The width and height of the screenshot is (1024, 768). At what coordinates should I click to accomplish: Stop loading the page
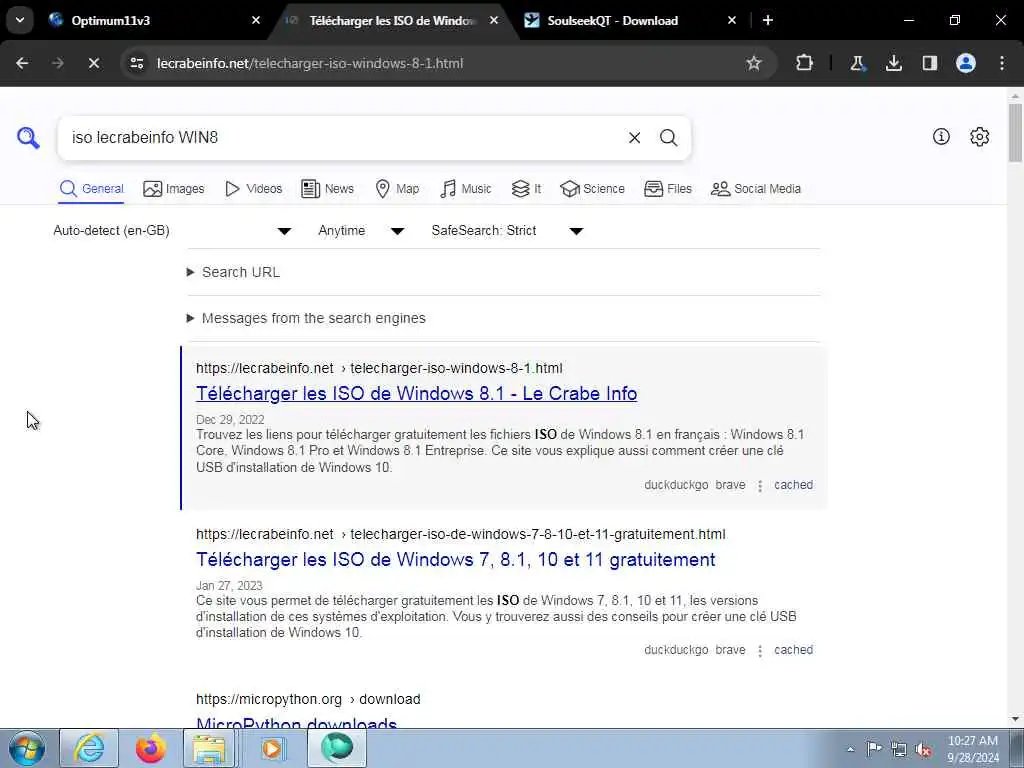point(93,63)
